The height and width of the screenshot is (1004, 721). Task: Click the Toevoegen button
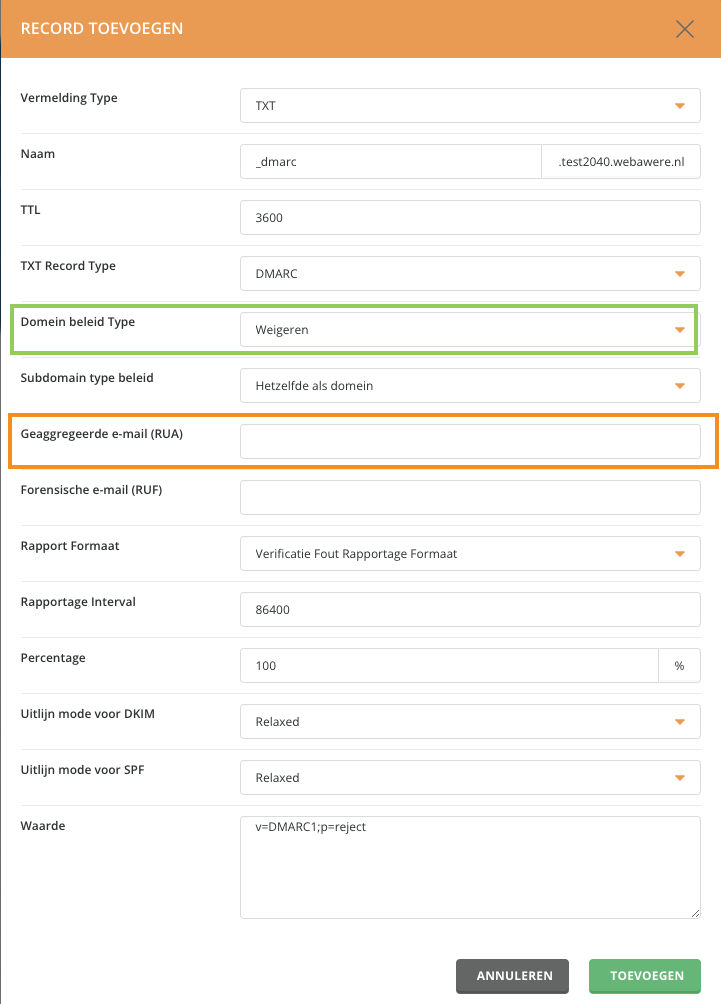(x=645, y=976)
